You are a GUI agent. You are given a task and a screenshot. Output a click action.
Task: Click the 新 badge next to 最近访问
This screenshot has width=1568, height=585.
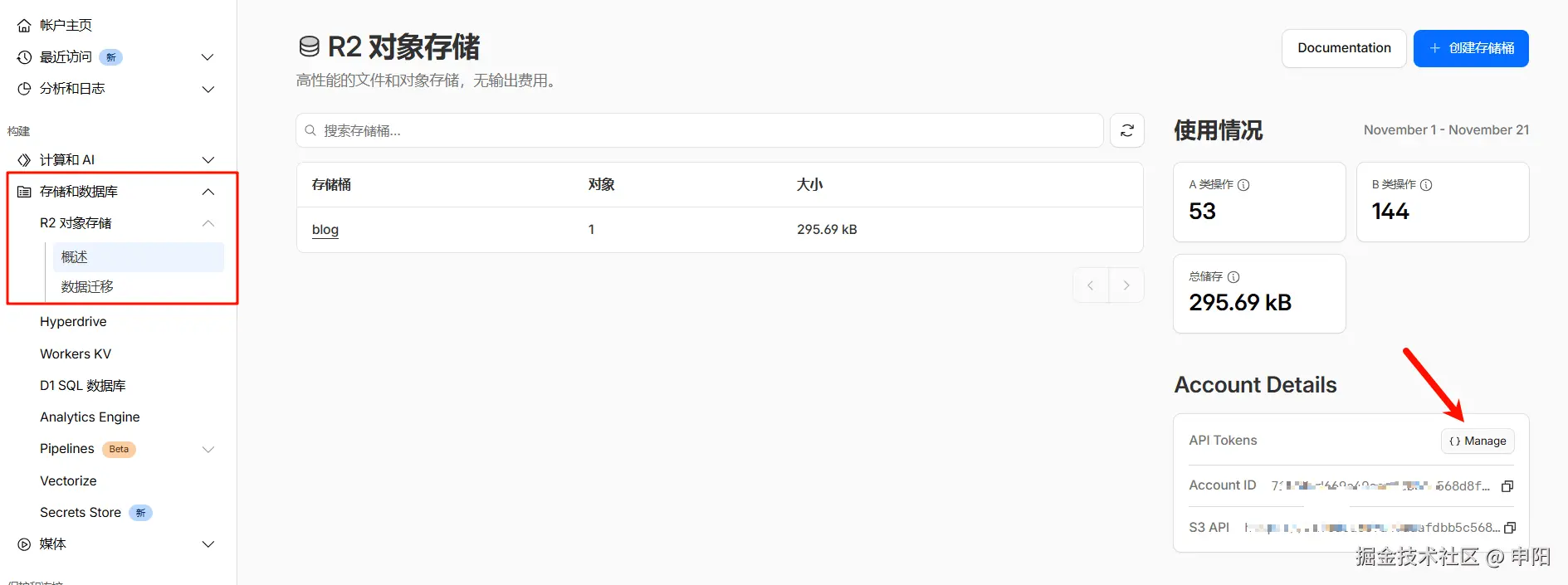click(x=110, y=57)
